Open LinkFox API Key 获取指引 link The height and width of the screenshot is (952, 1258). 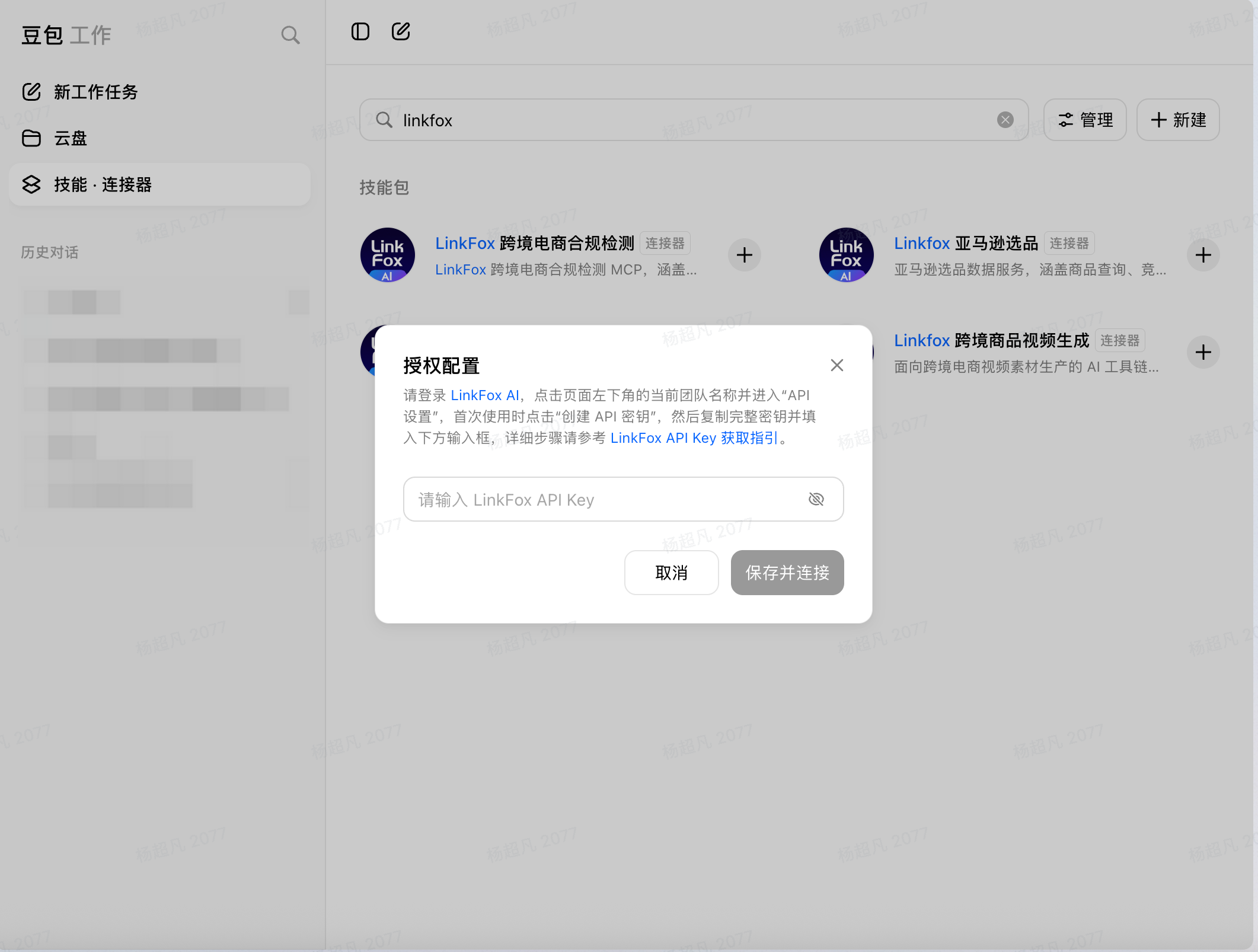(x=694, y=438)
